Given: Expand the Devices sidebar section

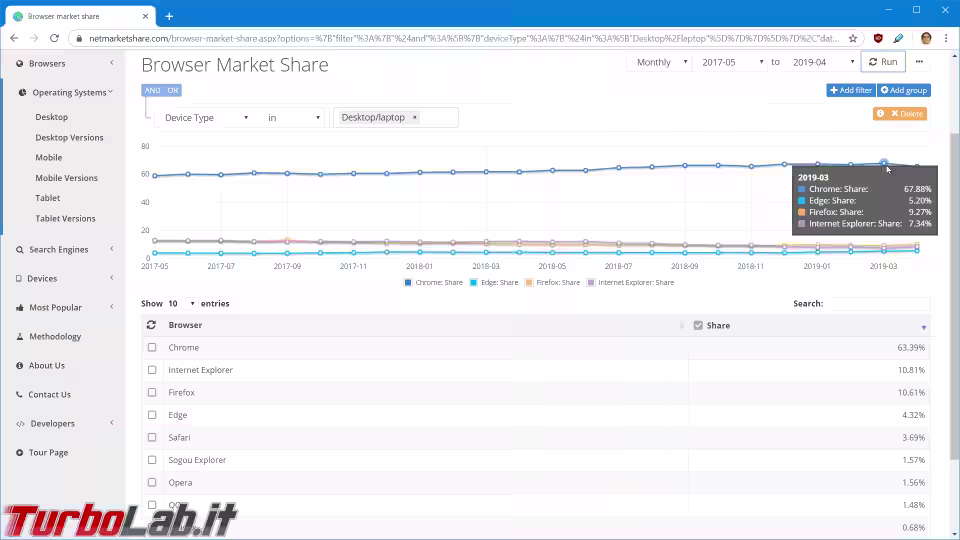Looking at the screenshot, I should [x=64, y=279].
